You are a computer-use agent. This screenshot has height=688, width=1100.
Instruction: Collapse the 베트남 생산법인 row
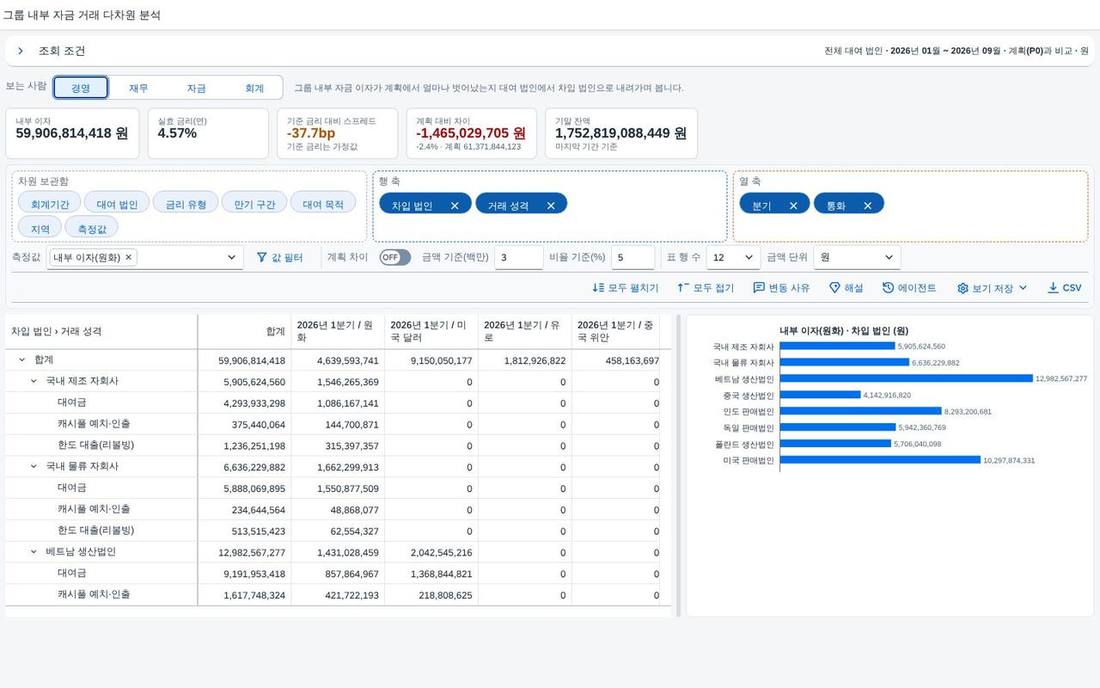tap(34, 552)
